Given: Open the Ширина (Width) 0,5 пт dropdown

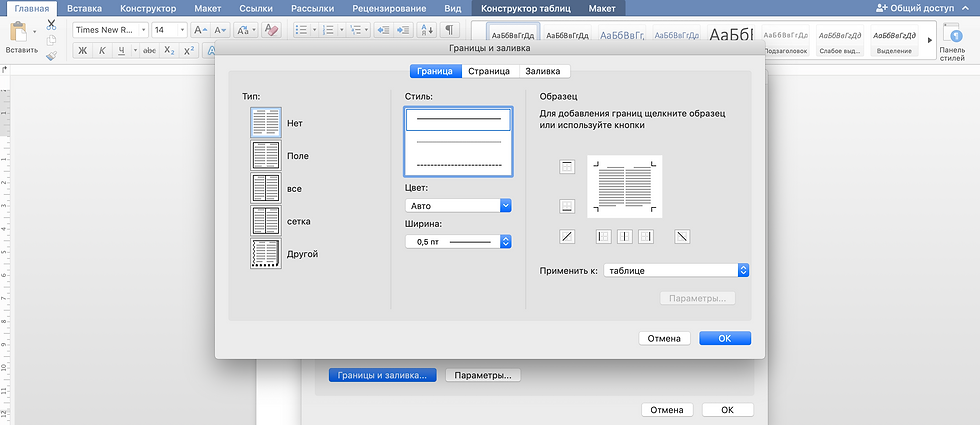Looking at the screenshot, I should coord(458,241).
